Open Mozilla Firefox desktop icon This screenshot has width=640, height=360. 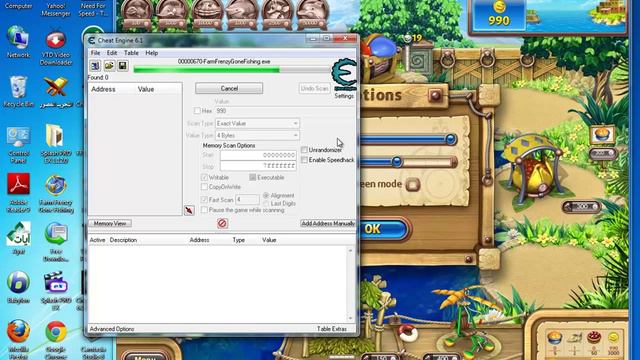pyautogui.click(x=18, y=339)
